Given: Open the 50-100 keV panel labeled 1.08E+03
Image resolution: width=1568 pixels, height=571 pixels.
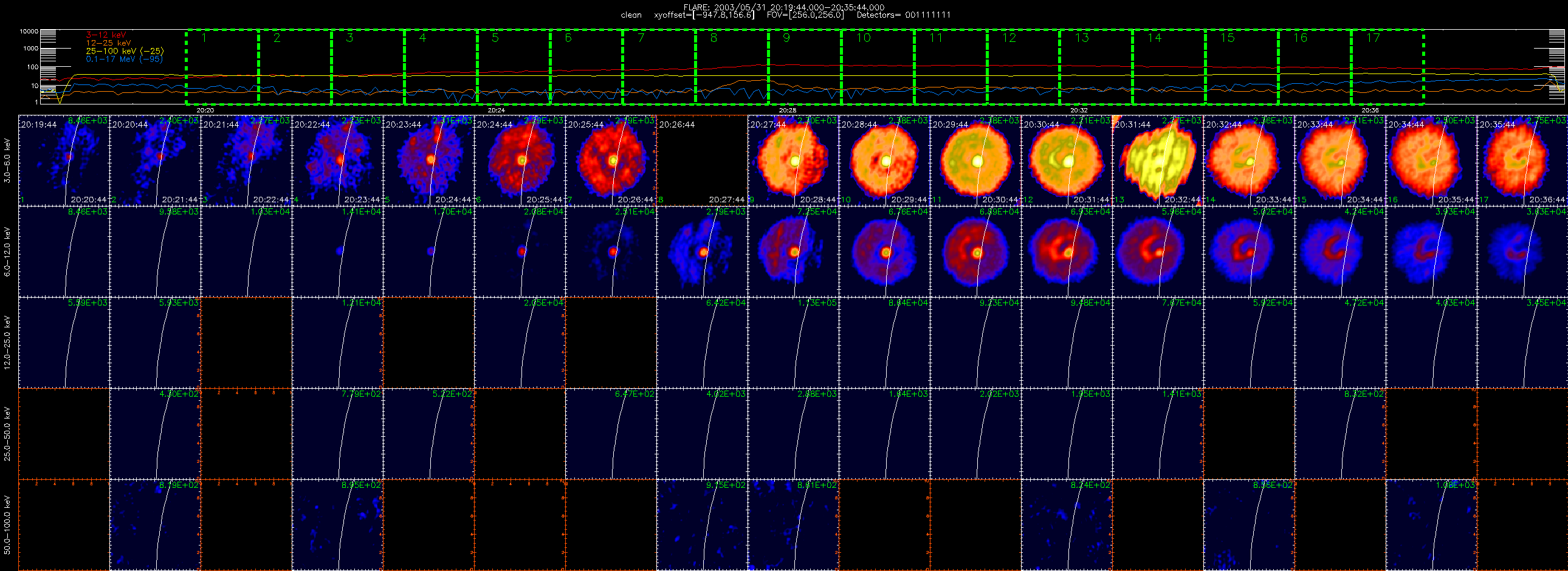Looking at the screenshot, I should pos(1431,525).
